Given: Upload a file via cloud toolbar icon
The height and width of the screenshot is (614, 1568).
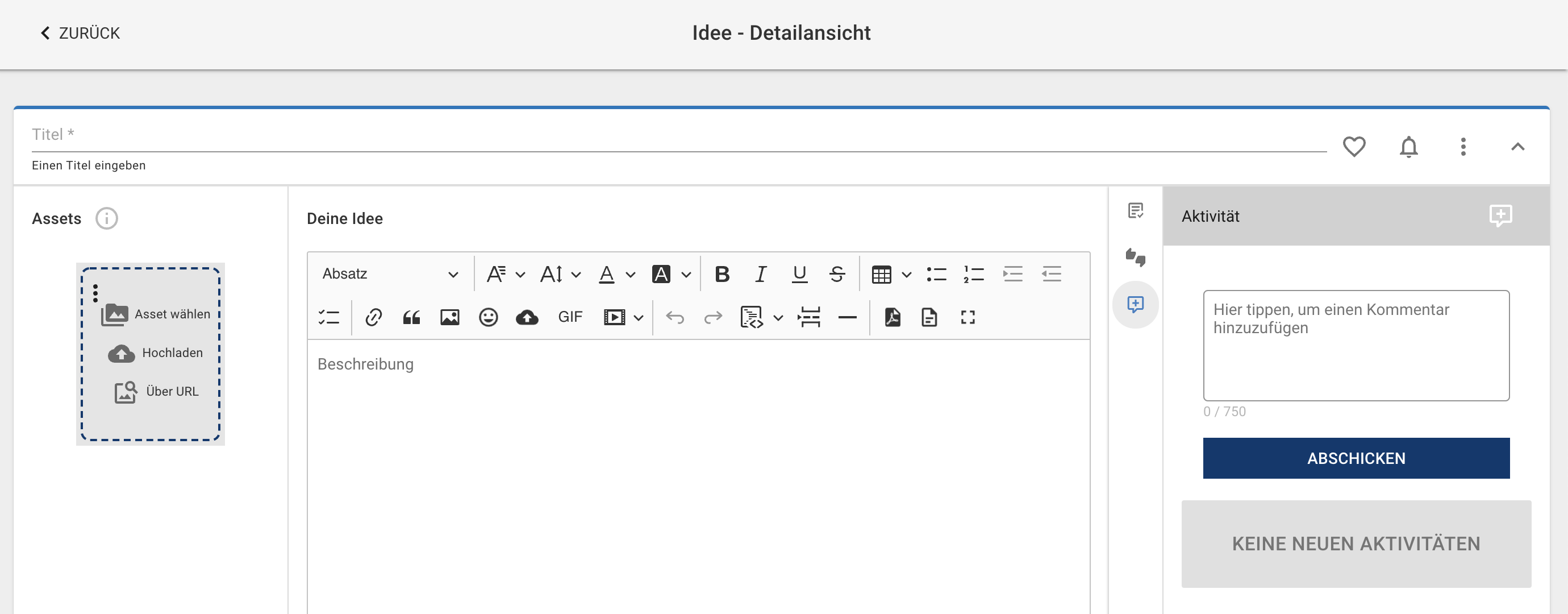Looking at the screenshot, I should click(x=527, y=317).
